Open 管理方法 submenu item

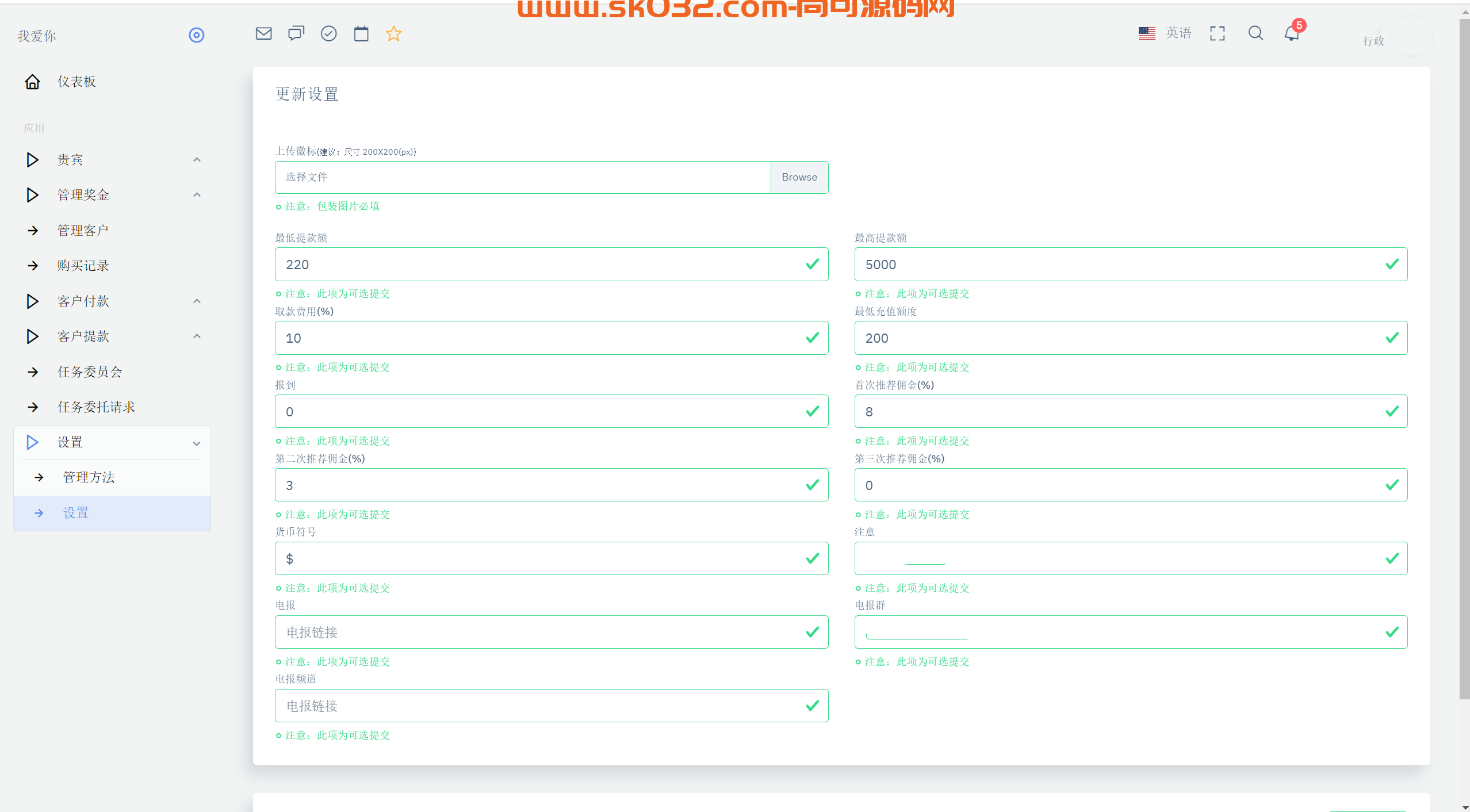tap(89, 477)
